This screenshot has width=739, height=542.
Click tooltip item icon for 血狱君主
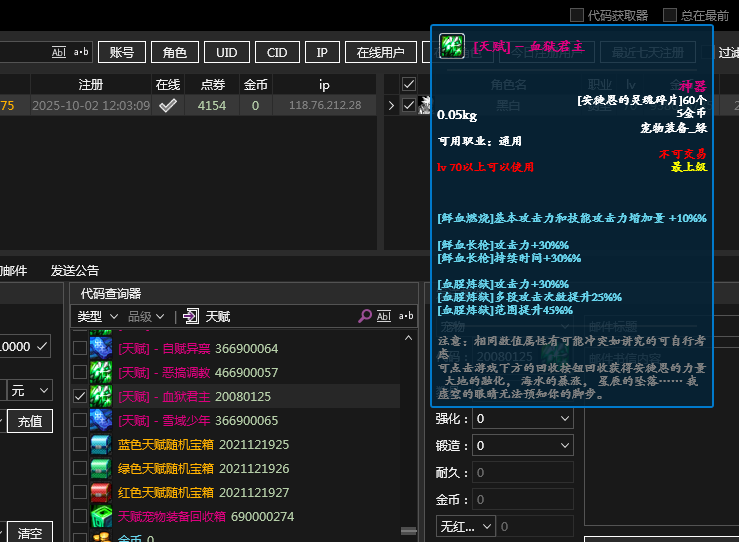tap(452, 46)
